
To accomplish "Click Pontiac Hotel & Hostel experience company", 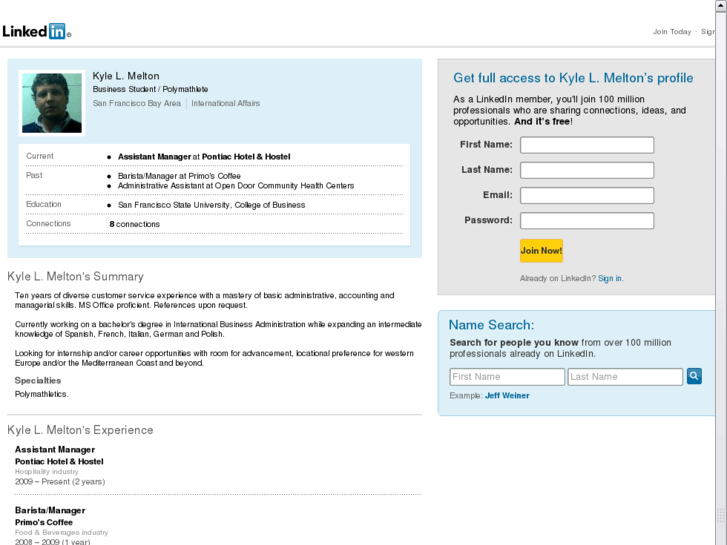I will 59,462.
